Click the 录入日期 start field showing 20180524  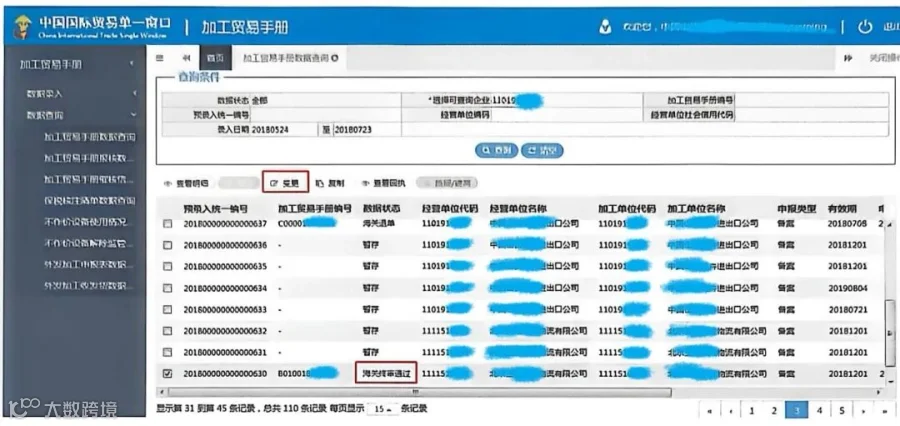284,130
